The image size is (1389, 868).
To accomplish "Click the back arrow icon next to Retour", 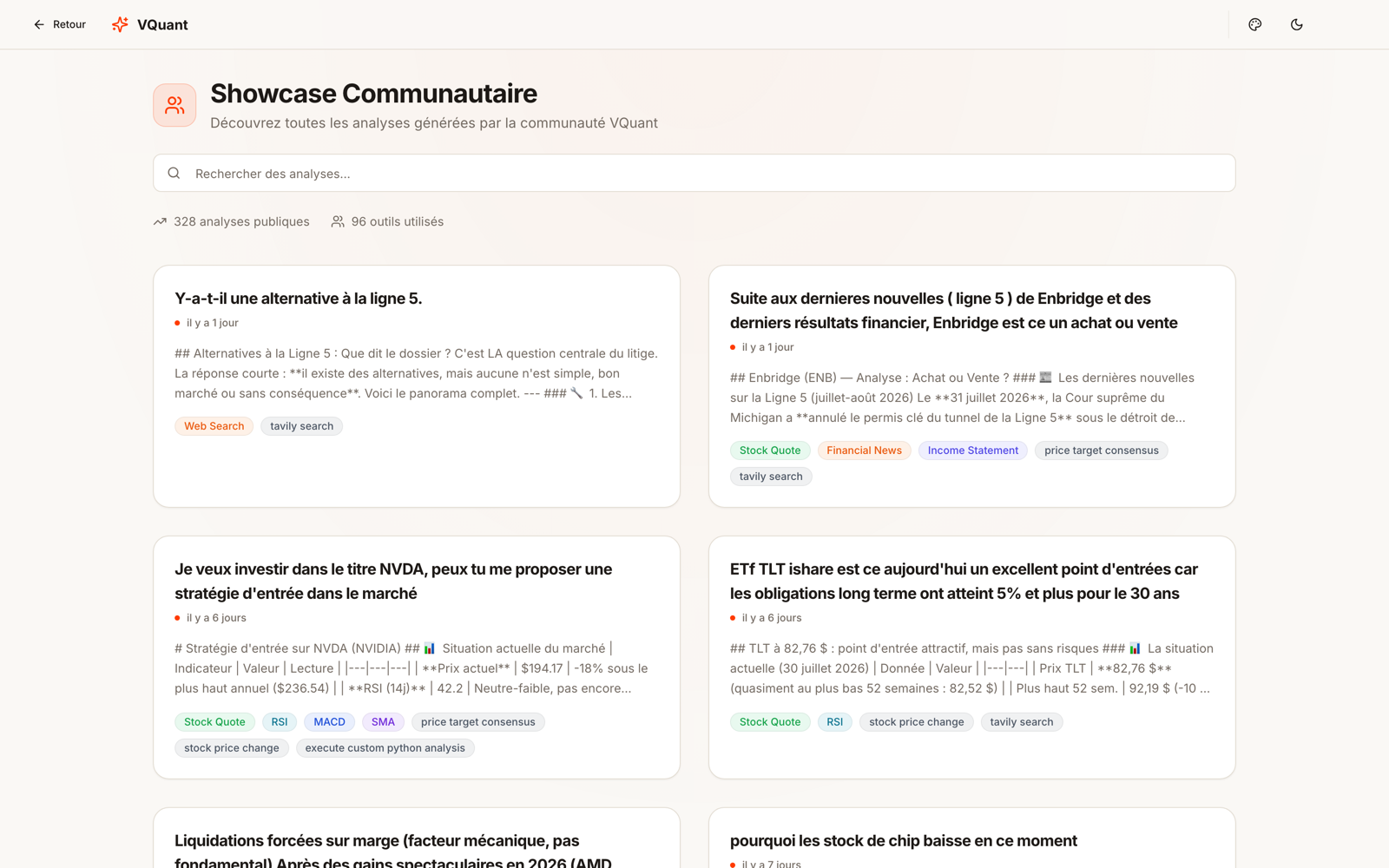I will pos(39,24).
